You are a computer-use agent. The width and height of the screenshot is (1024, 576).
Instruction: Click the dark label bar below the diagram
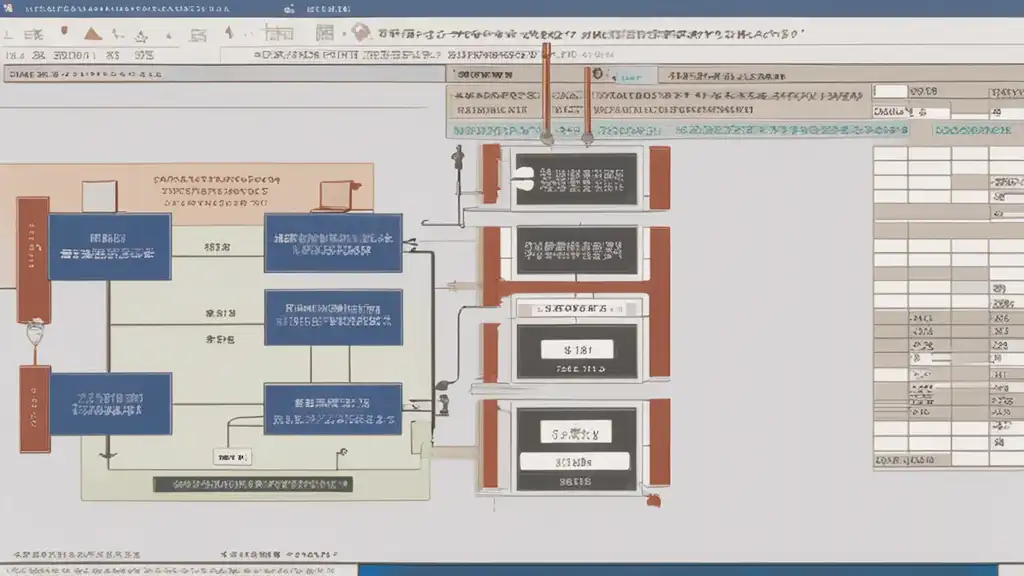(253, 484)
